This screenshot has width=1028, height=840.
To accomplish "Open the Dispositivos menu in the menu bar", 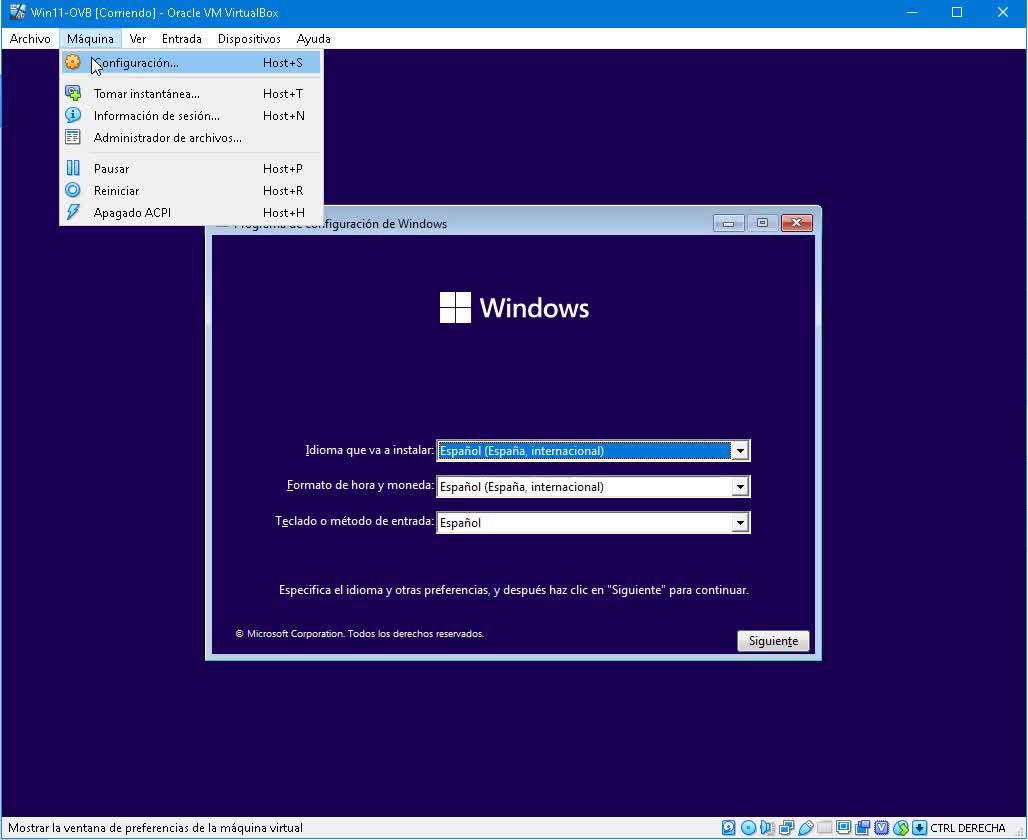I will 249,39.
